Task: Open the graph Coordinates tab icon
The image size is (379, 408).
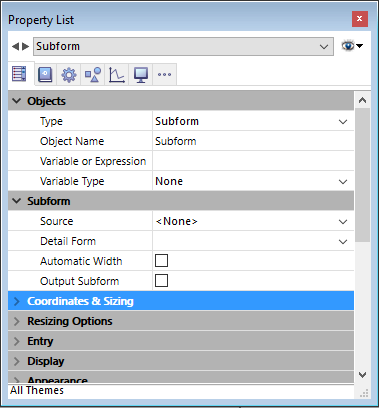Action: [x=117, y=74]
